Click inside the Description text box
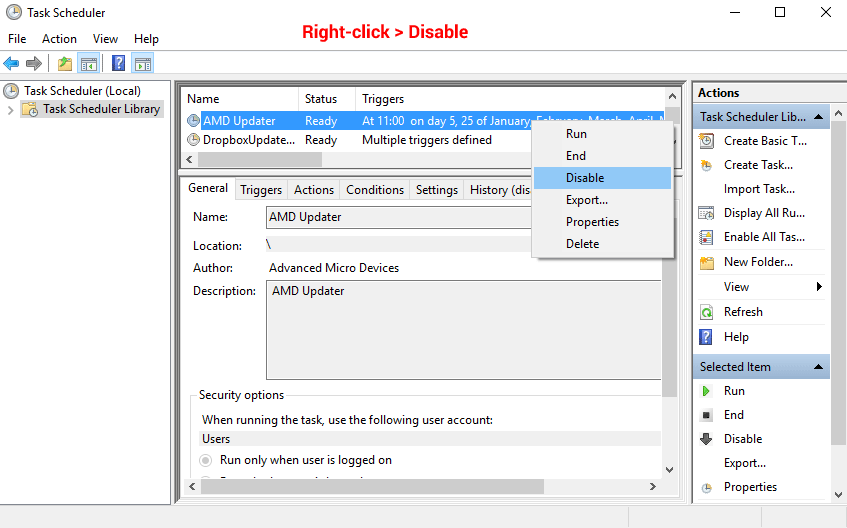 [x=463, y=330]
